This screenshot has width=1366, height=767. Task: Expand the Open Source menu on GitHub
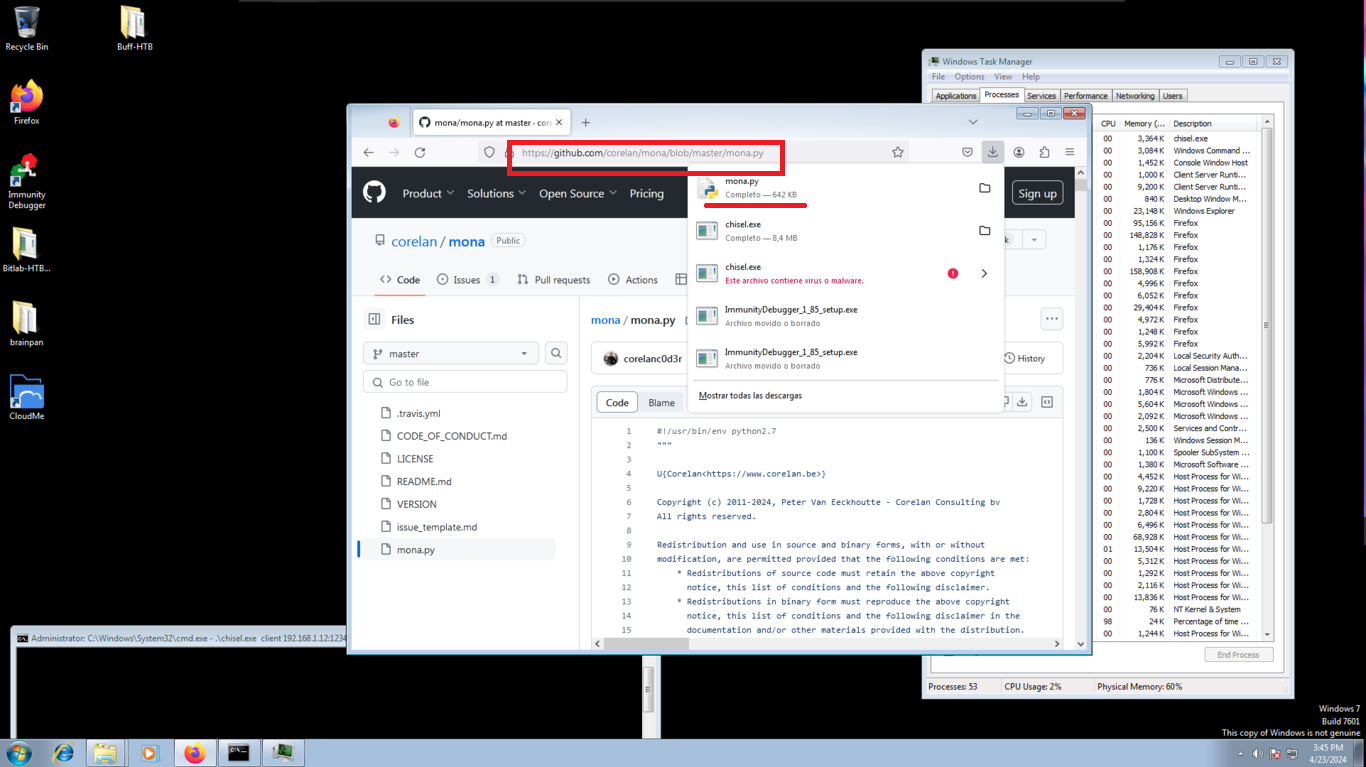coord(578,193)
